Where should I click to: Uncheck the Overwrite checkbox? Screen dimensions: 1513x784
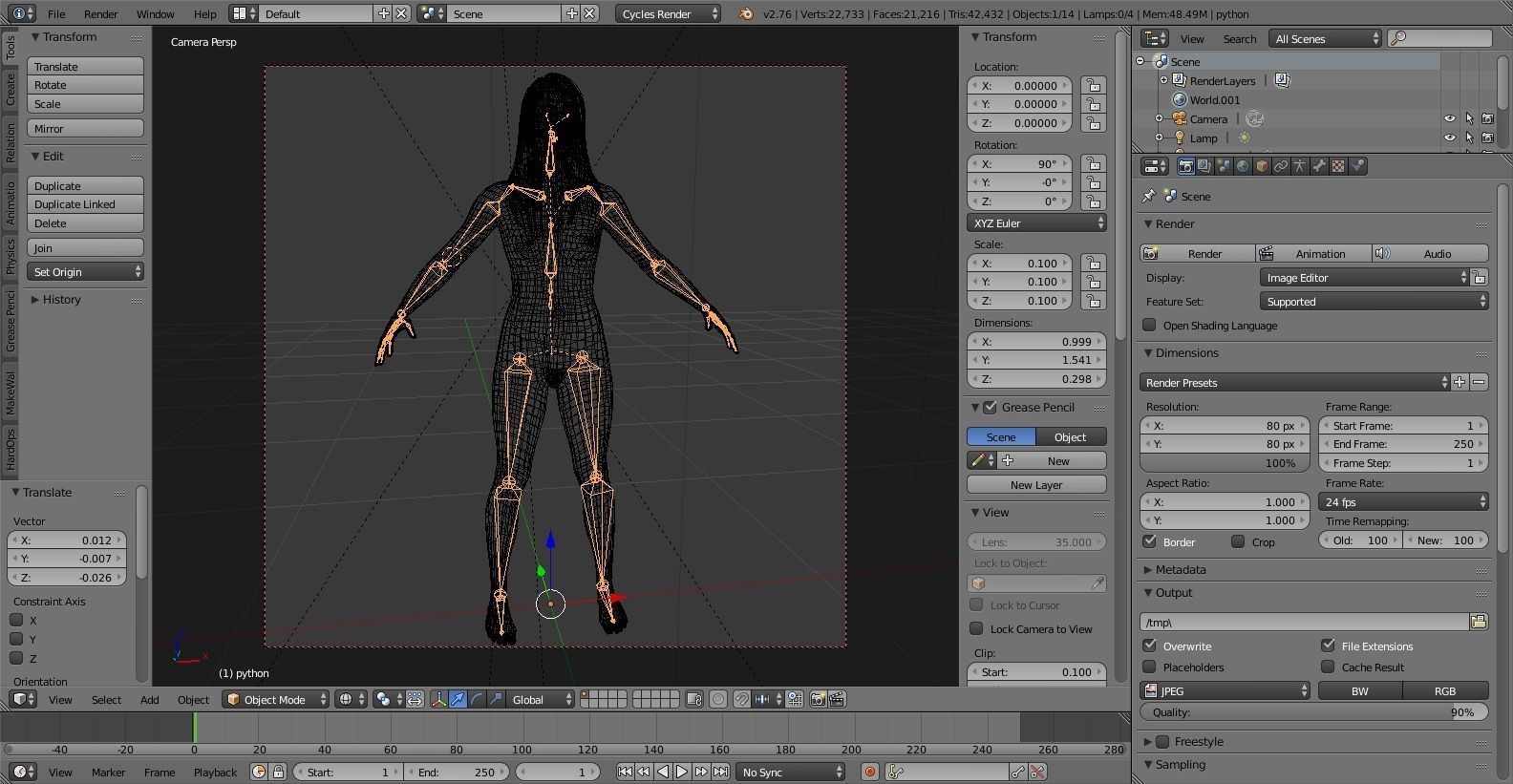[x=1150, y=646]
